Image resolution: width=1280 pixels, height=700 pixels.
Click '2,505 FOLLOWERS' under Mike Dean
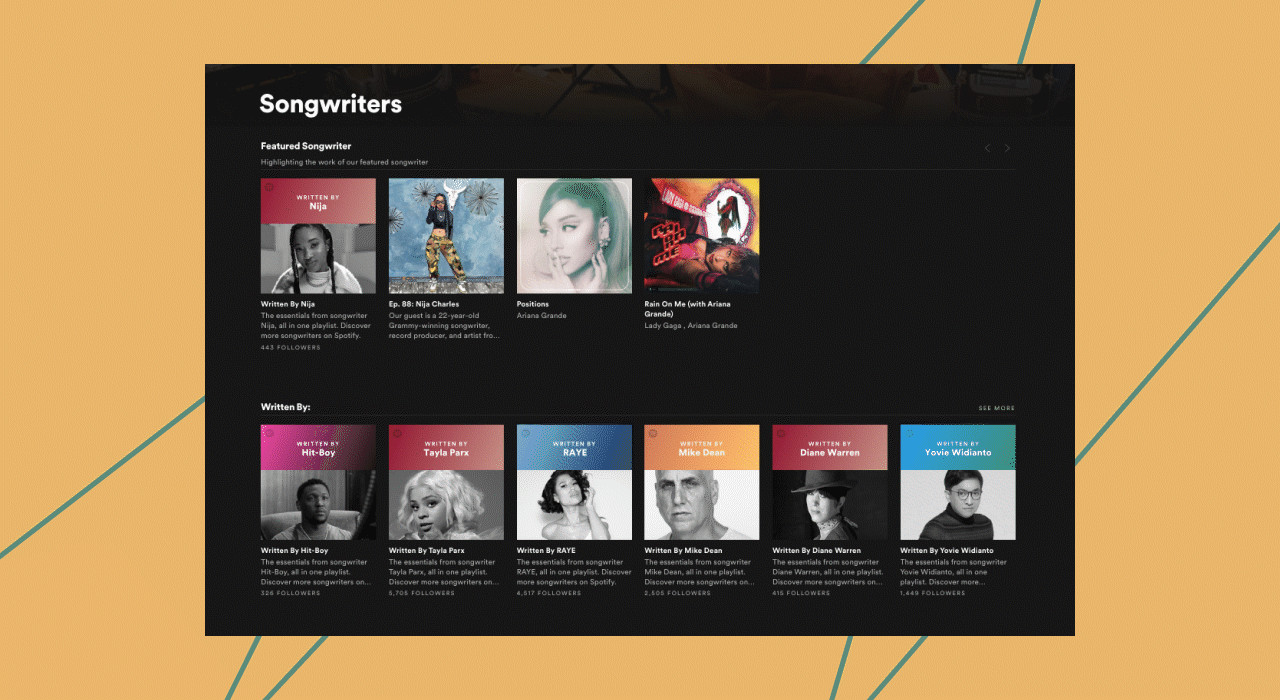point(677,593)
